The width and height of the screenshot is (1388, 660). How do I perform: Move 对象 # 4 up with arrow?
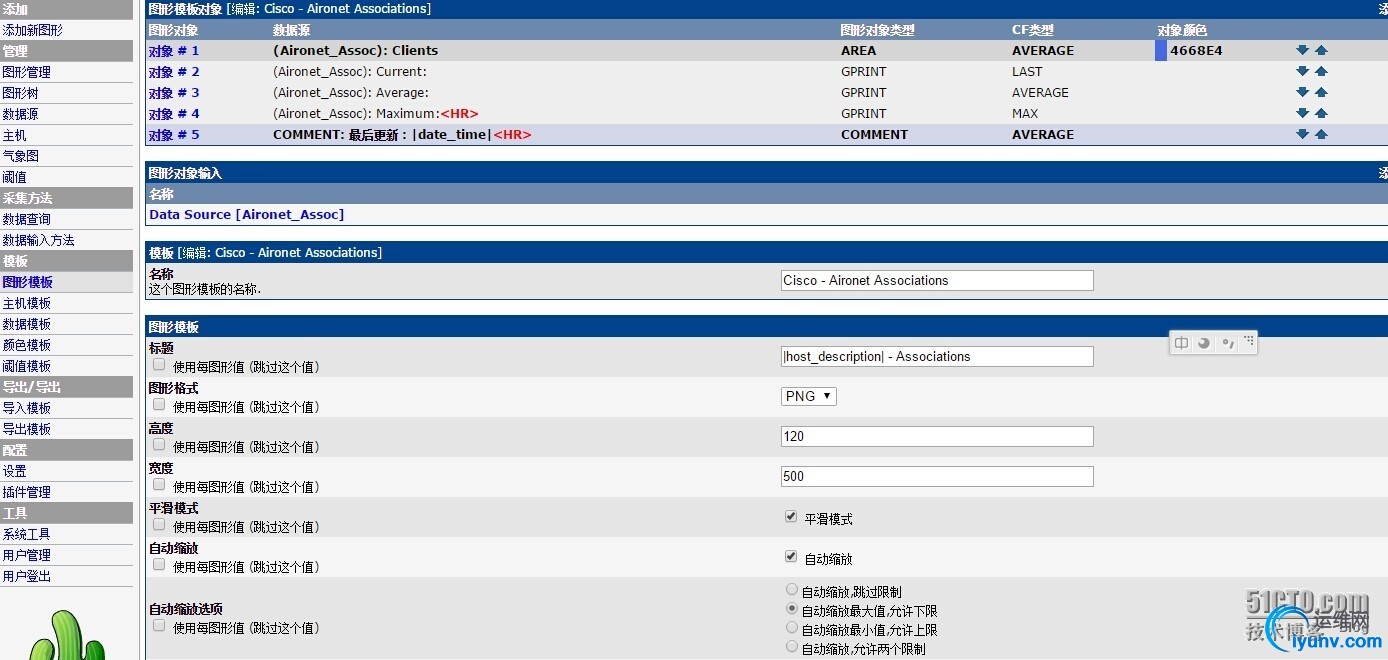[x=1321, y=113]
